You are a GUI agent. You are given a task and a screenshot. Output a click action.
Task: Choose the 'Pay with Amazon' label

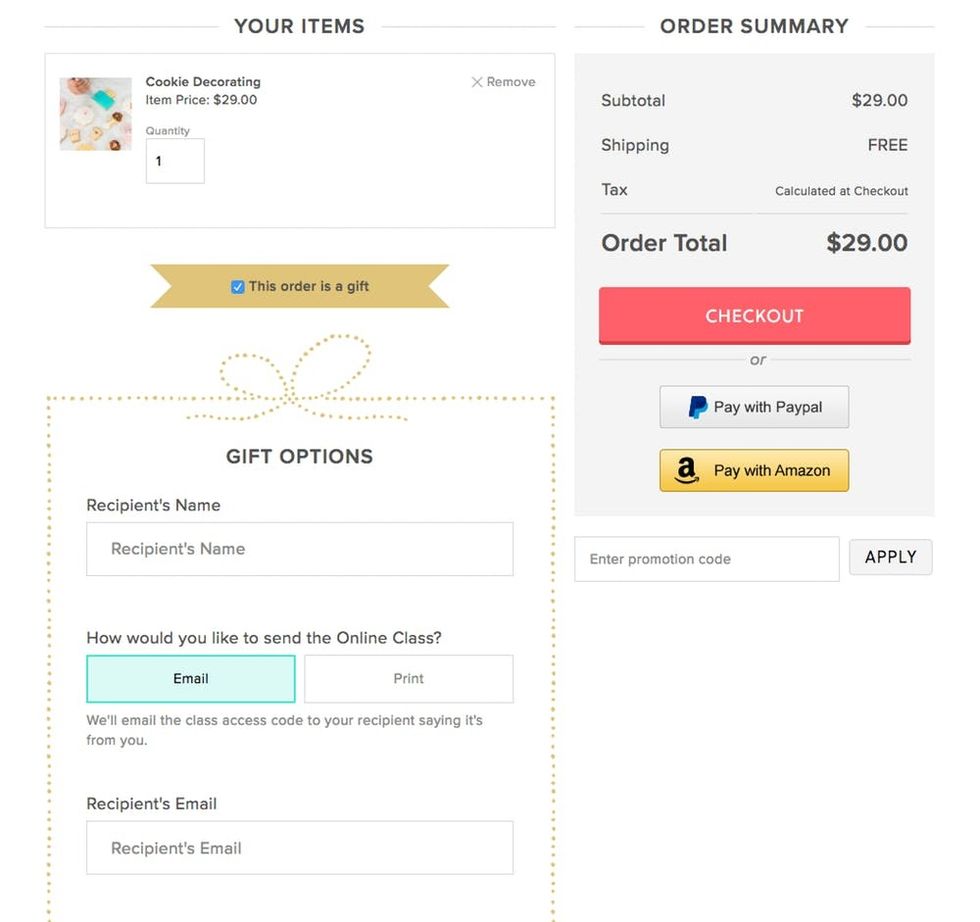pos(772,471)
